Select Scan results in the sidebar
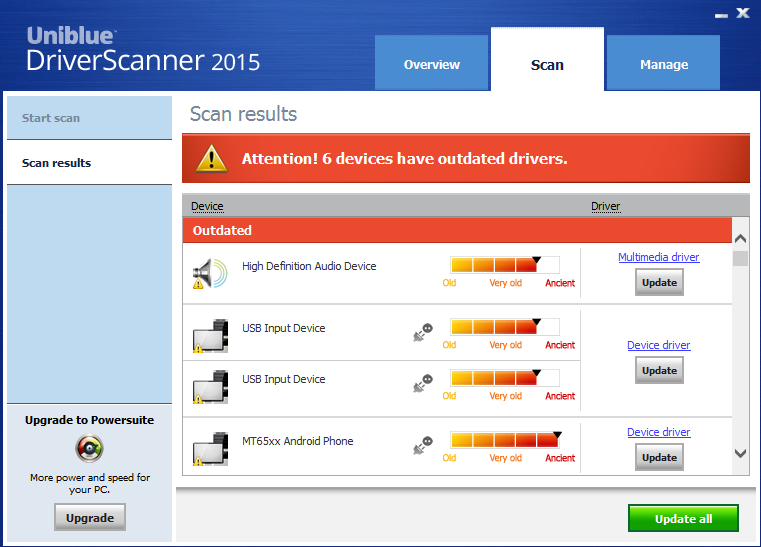This screenshot has height=547, width=761. pyautogui.click(x=89, y=163)
